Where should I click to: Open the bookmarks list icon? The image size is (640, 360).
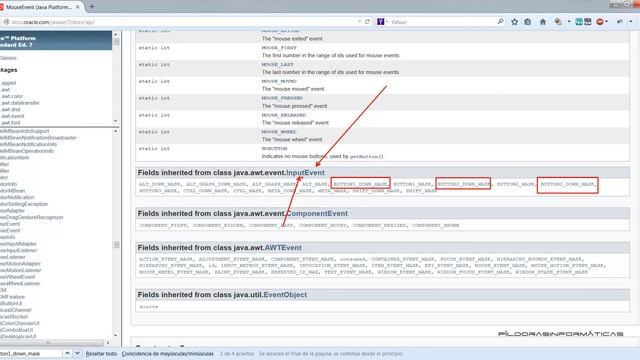[x=527, y=22]
